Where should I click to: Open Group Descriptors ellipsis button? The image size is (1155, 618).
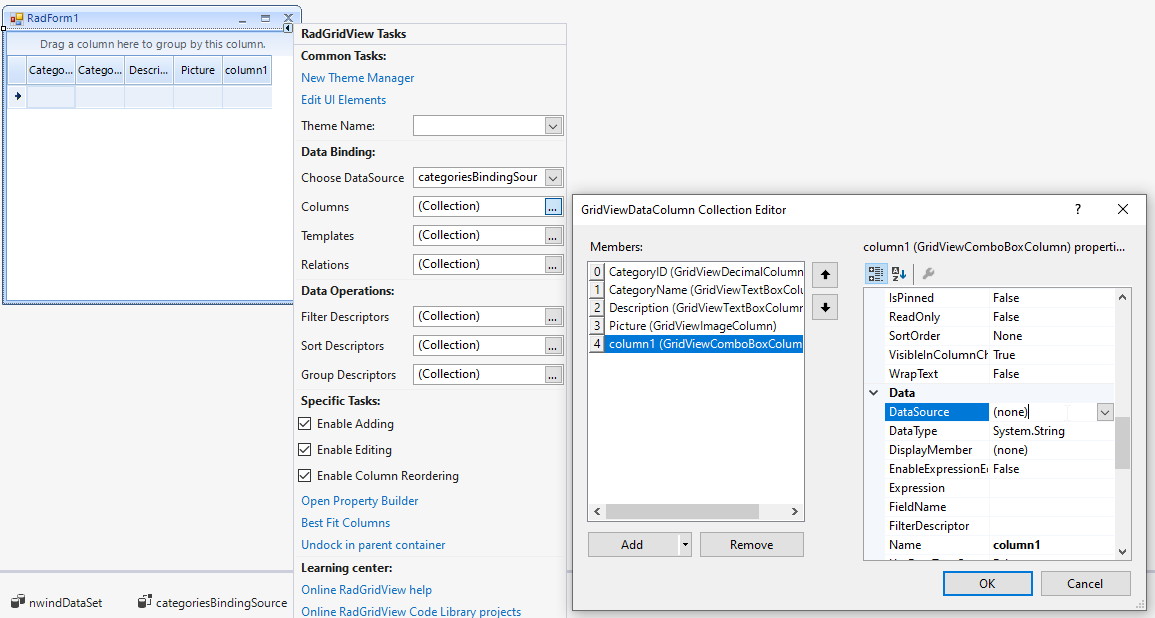pos(553,374)
